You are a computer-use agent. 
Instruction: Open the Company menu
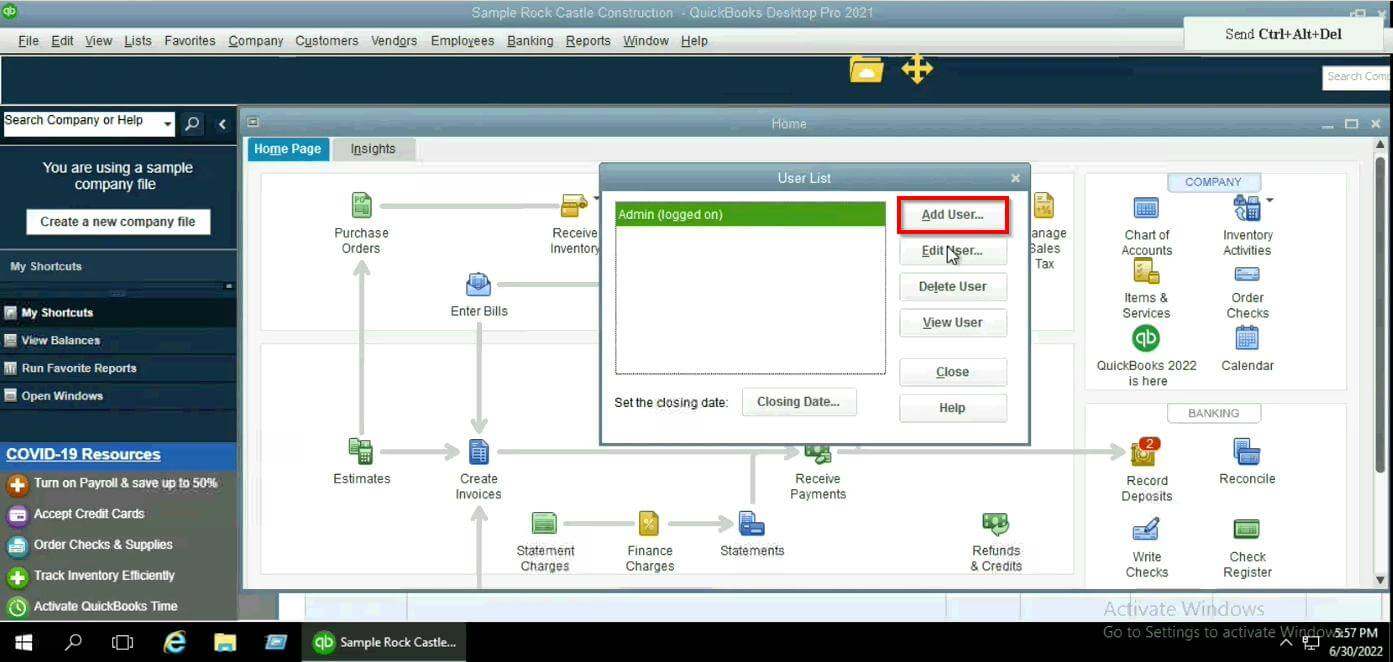[x=255, y=40]
